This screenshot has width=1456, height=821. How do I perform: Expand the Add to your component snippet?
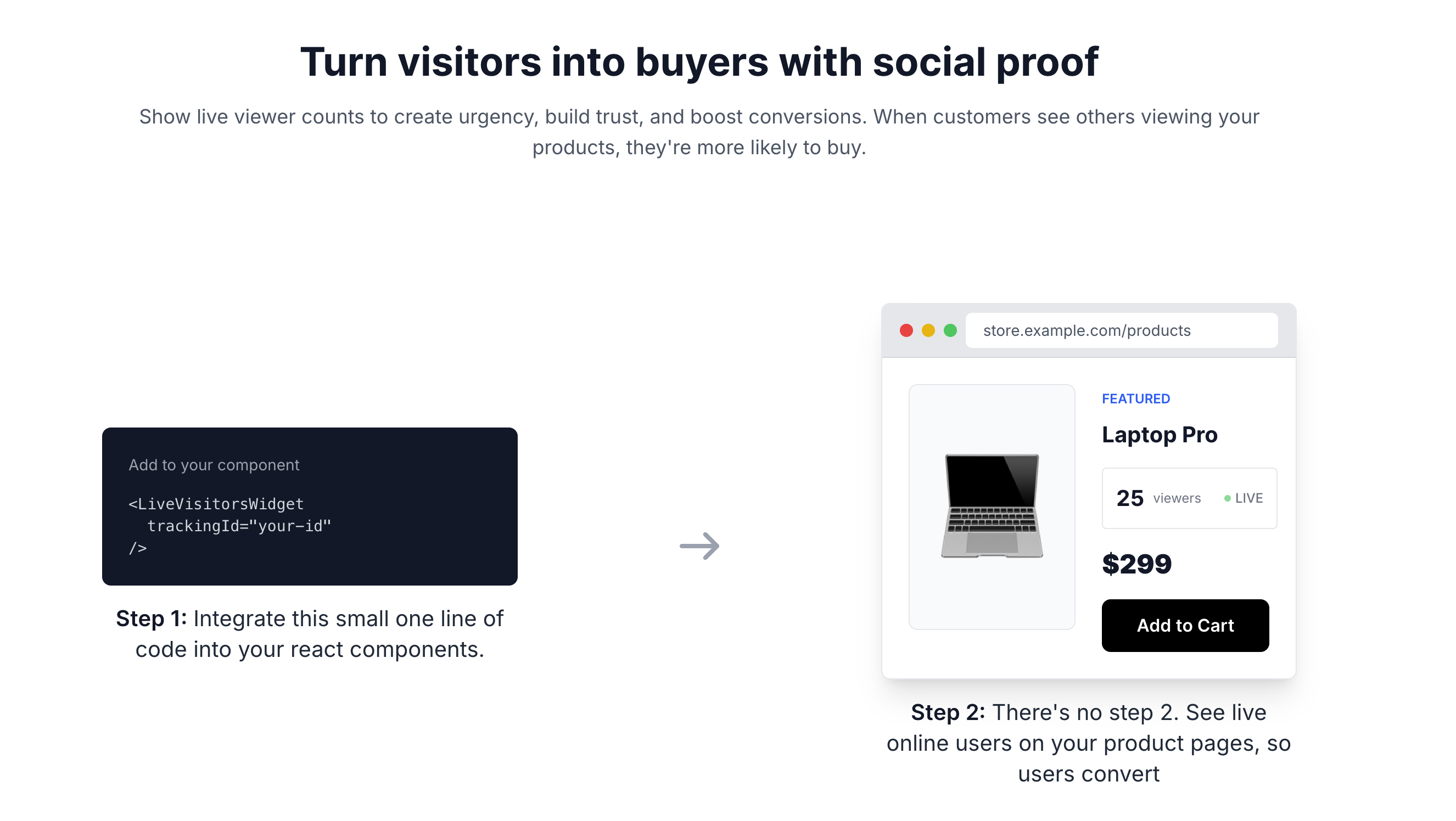[214, 464]
